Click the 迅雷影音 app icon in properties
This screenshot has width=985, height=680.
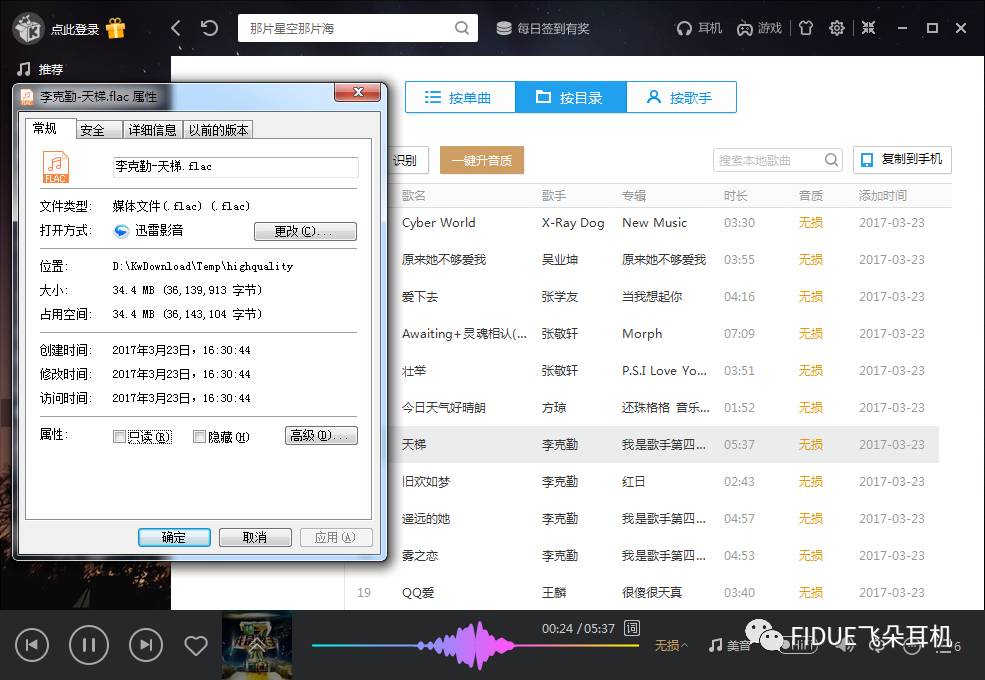coord(121,231)
